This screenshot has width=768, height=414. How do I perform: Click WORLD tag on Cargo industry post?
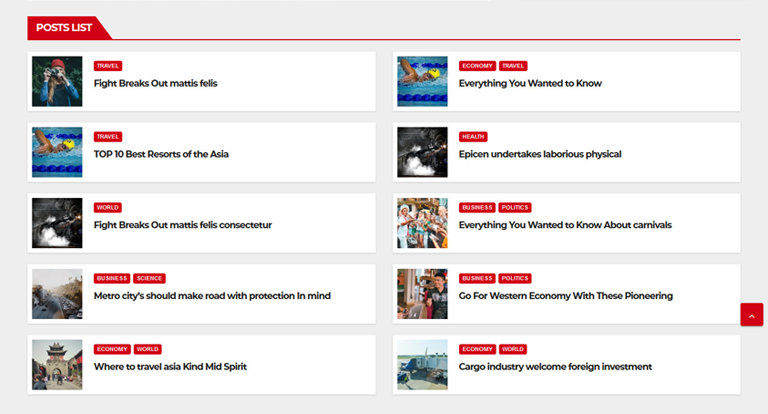513,349
